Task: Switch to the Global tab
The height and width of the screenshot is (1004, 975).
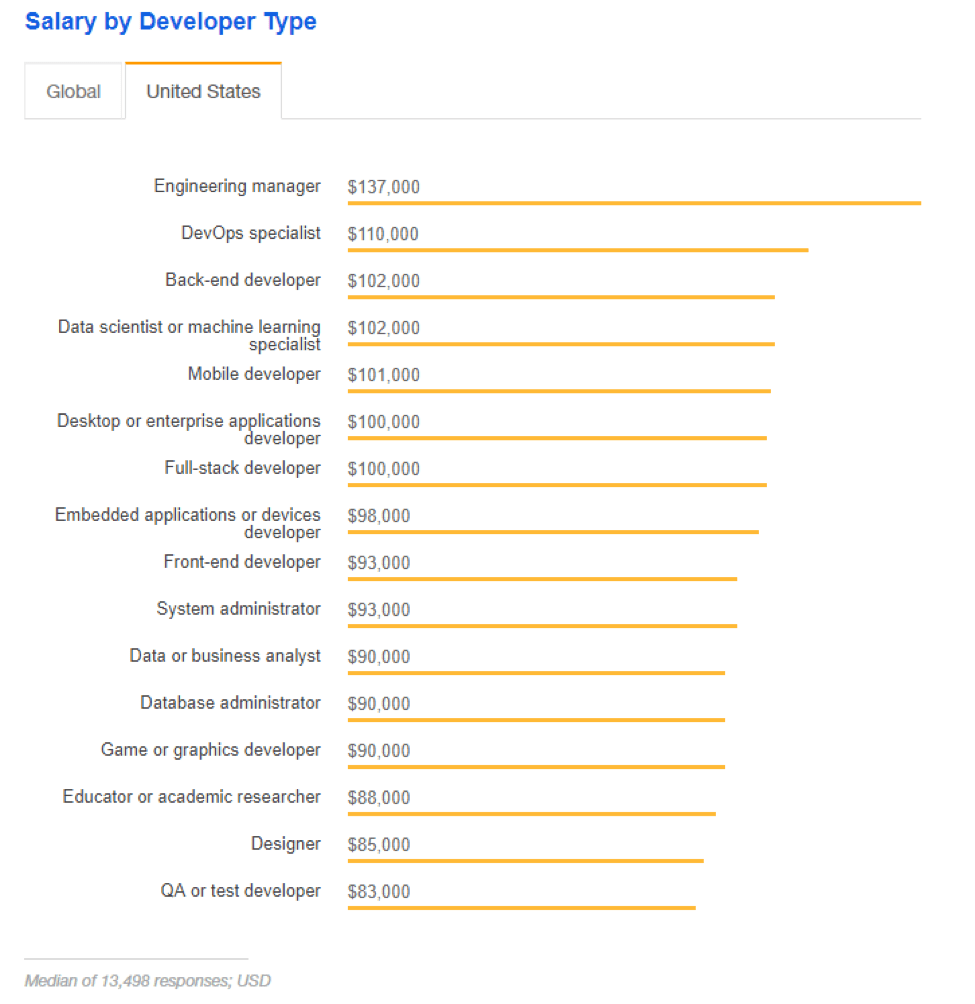Action: point(73,91)
